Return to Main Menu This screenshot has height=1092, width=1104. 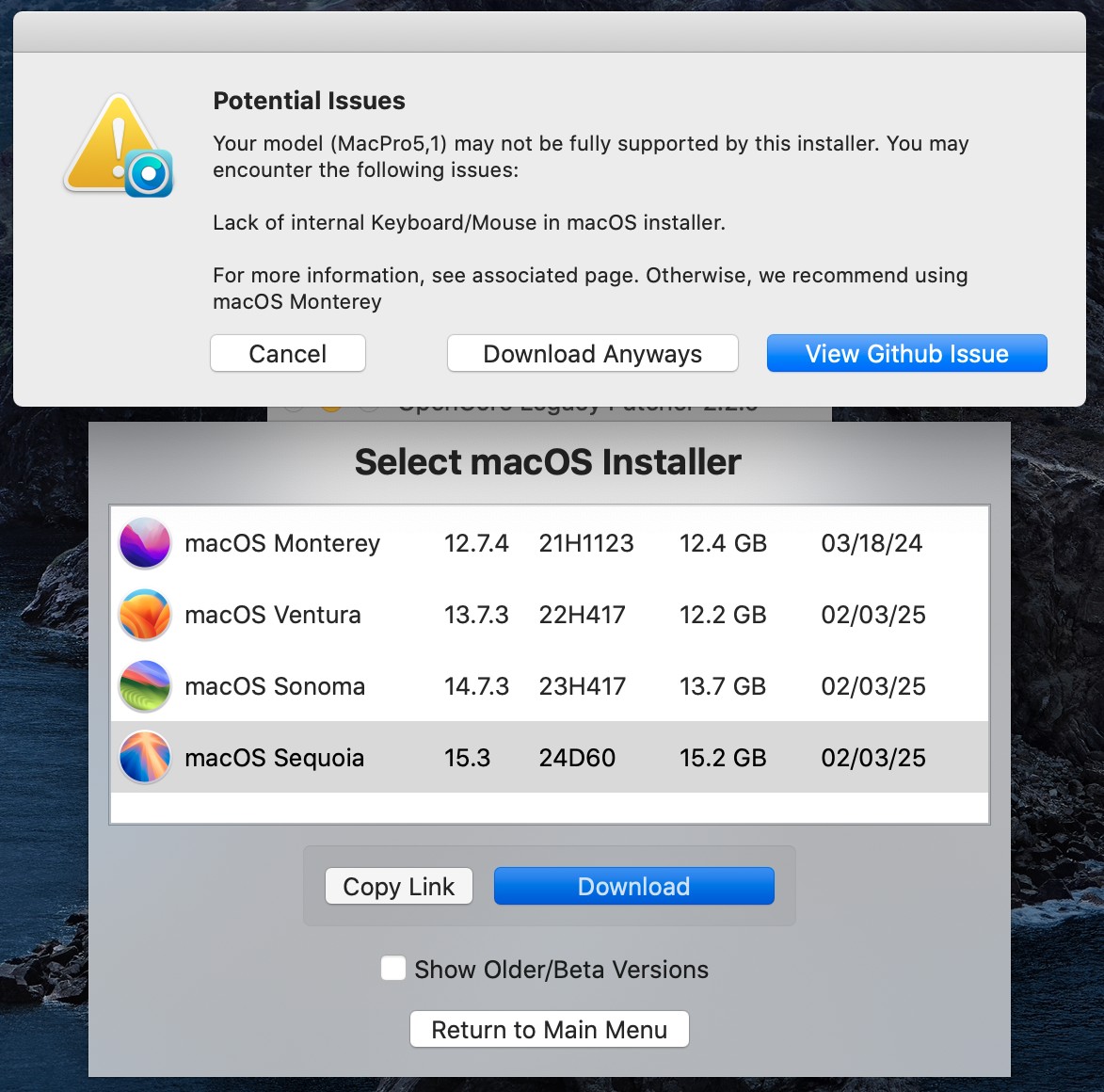tap(550, 1029)
